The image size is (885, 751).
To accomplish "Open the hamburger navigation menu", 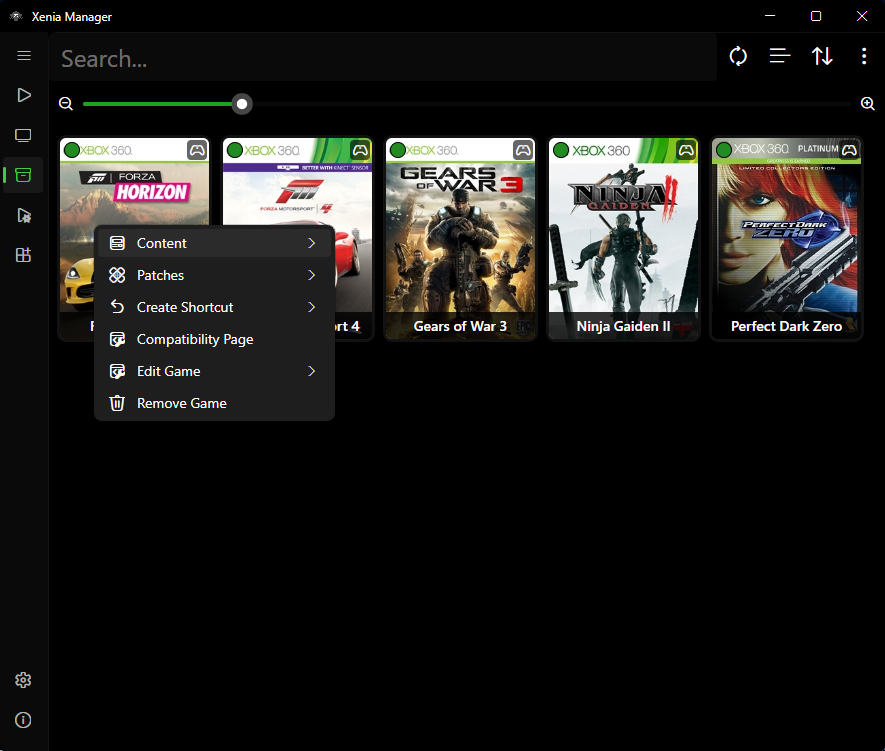I will (x=24, y=55).
